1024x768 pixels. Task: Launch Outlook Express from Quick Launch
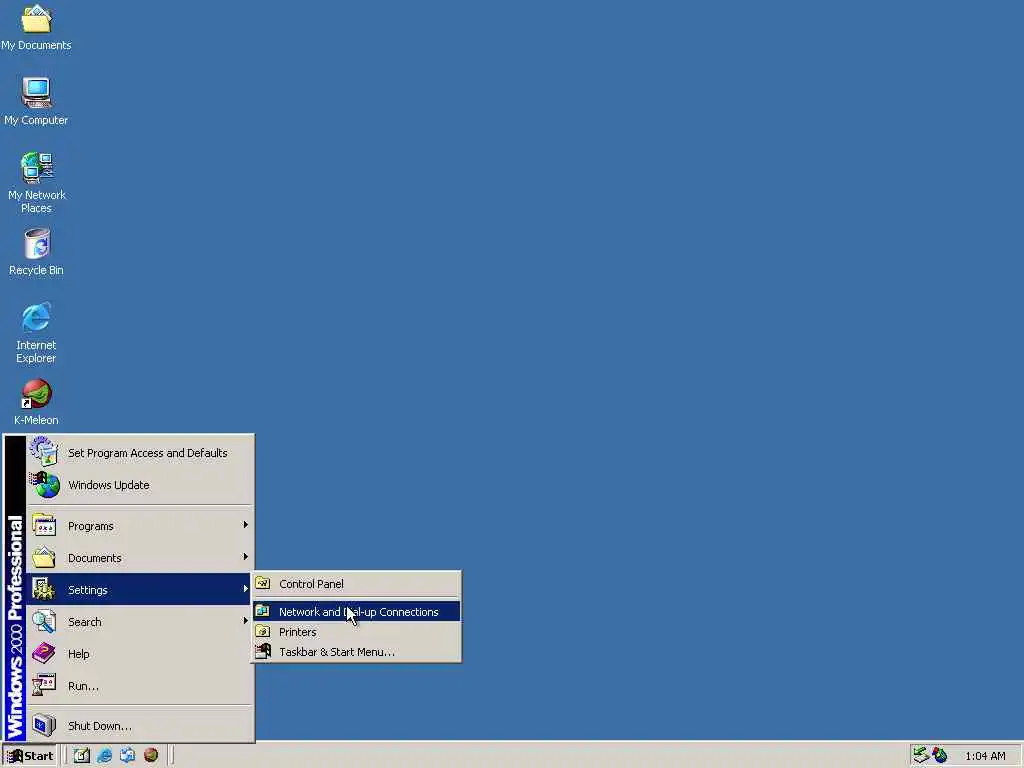point(127,756)
